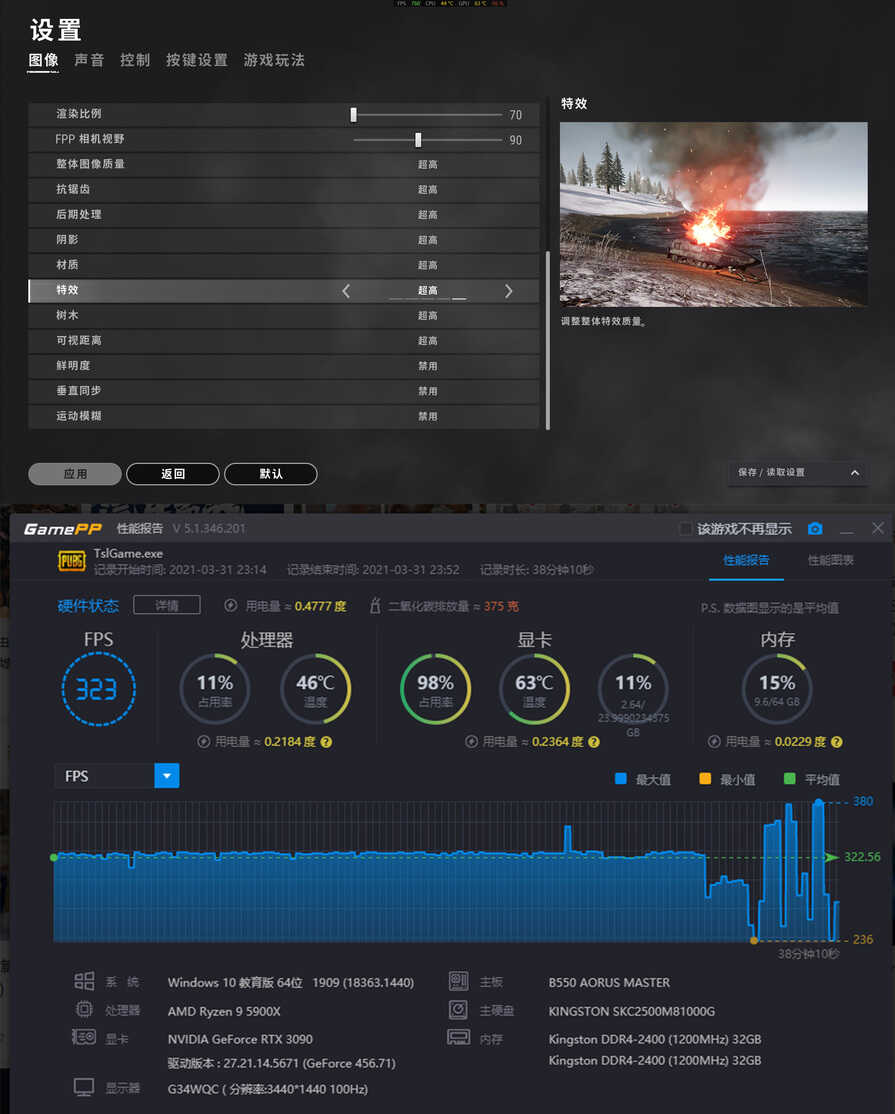This screenshot has height=1114, width=895.
Task: Switch to the 性能图表 tab
Action: click(830, 560)
